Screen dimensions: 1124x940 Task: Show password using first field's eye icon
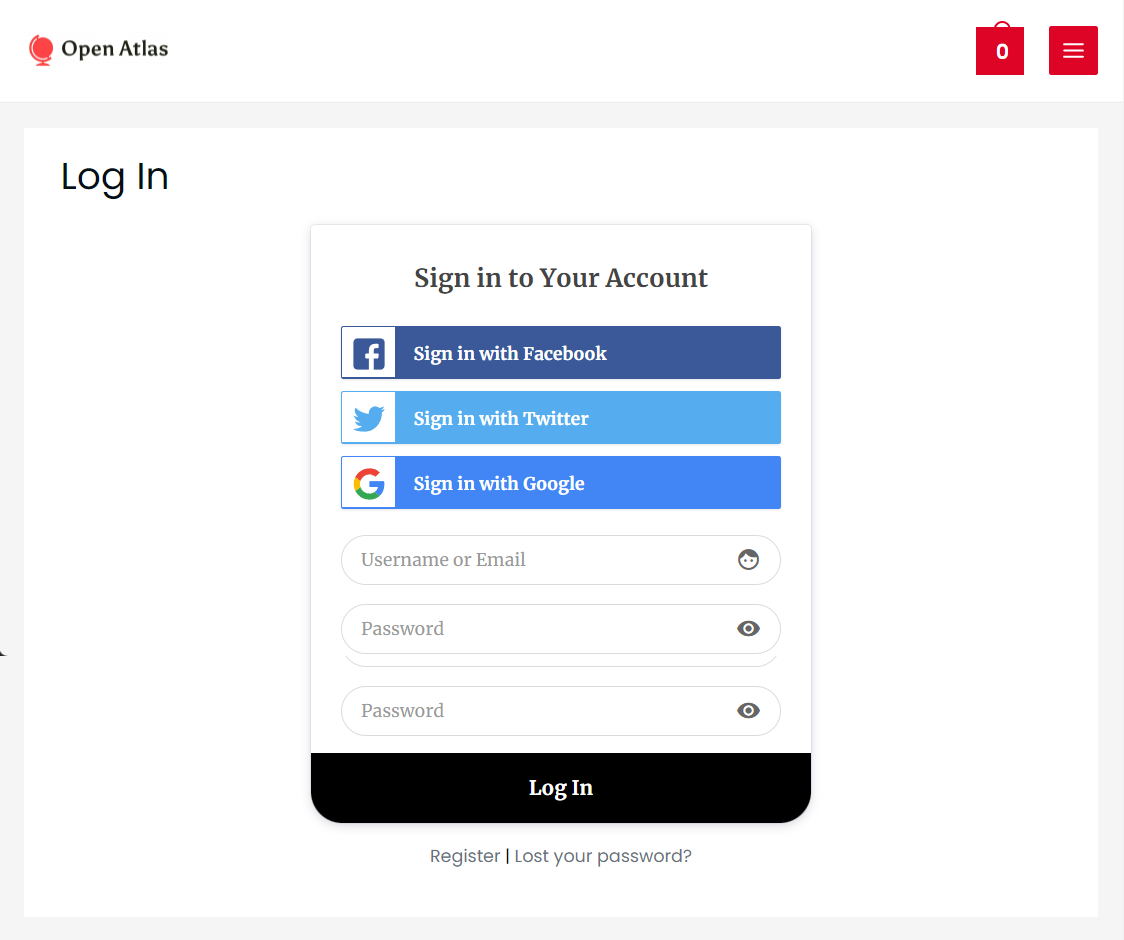[x=748, y=629]
